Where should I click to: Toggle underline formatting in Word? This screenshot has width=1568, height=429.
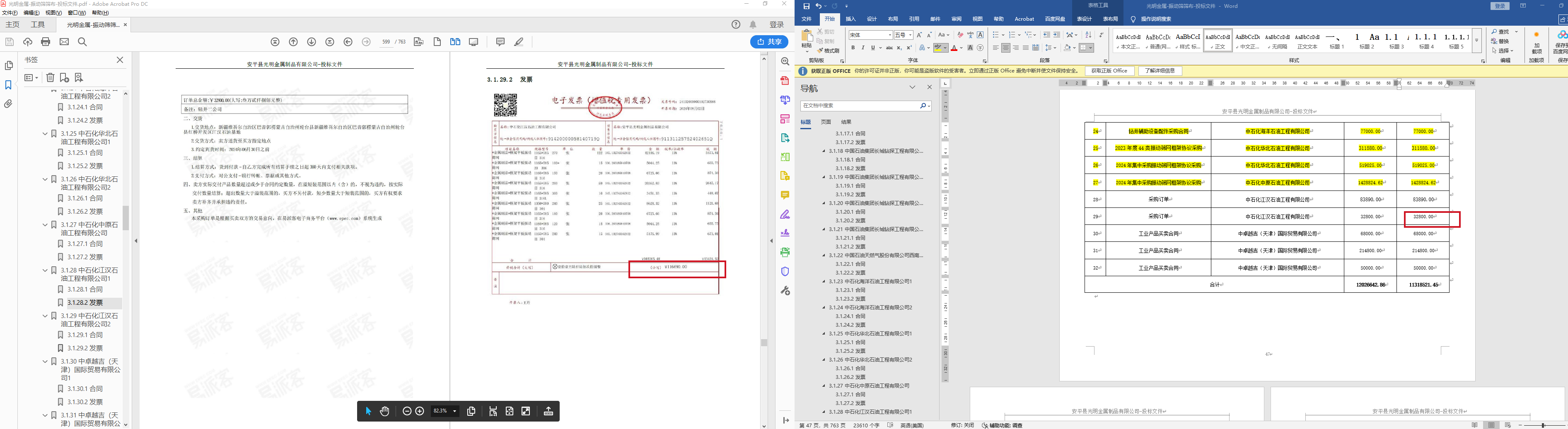pos(873,48)
